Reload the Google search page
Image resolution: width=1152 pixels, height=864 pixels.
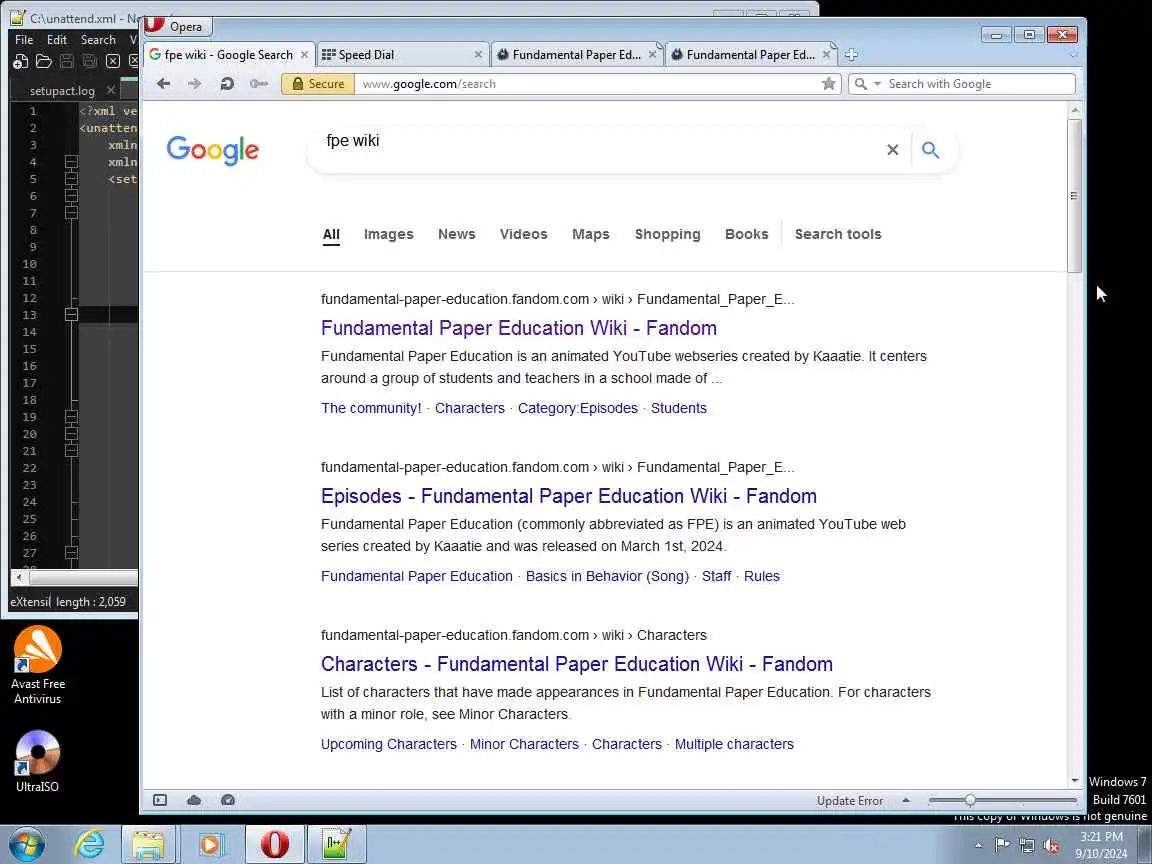coord(227,84)
